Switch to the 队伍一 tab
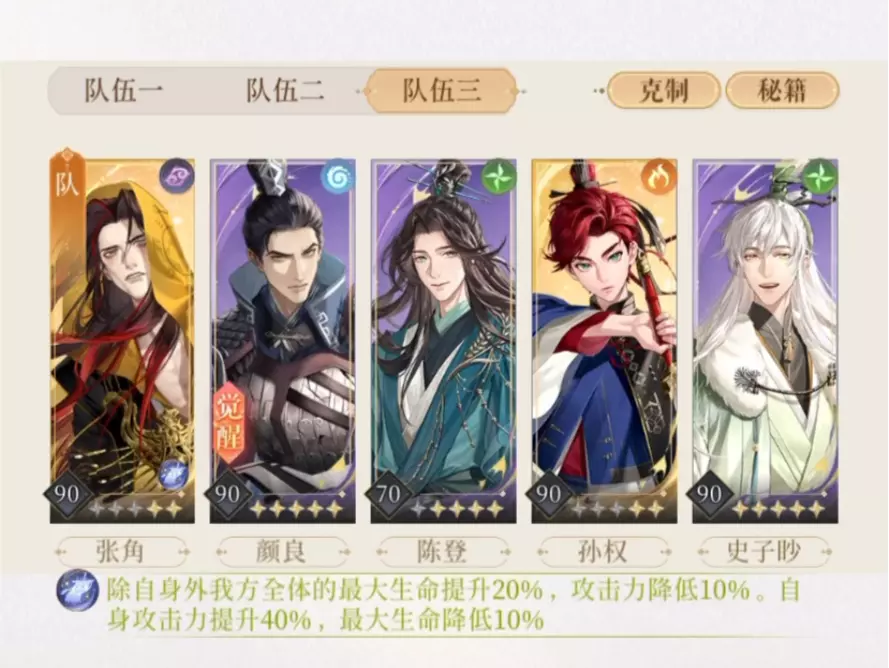 [x=124, y=91]
